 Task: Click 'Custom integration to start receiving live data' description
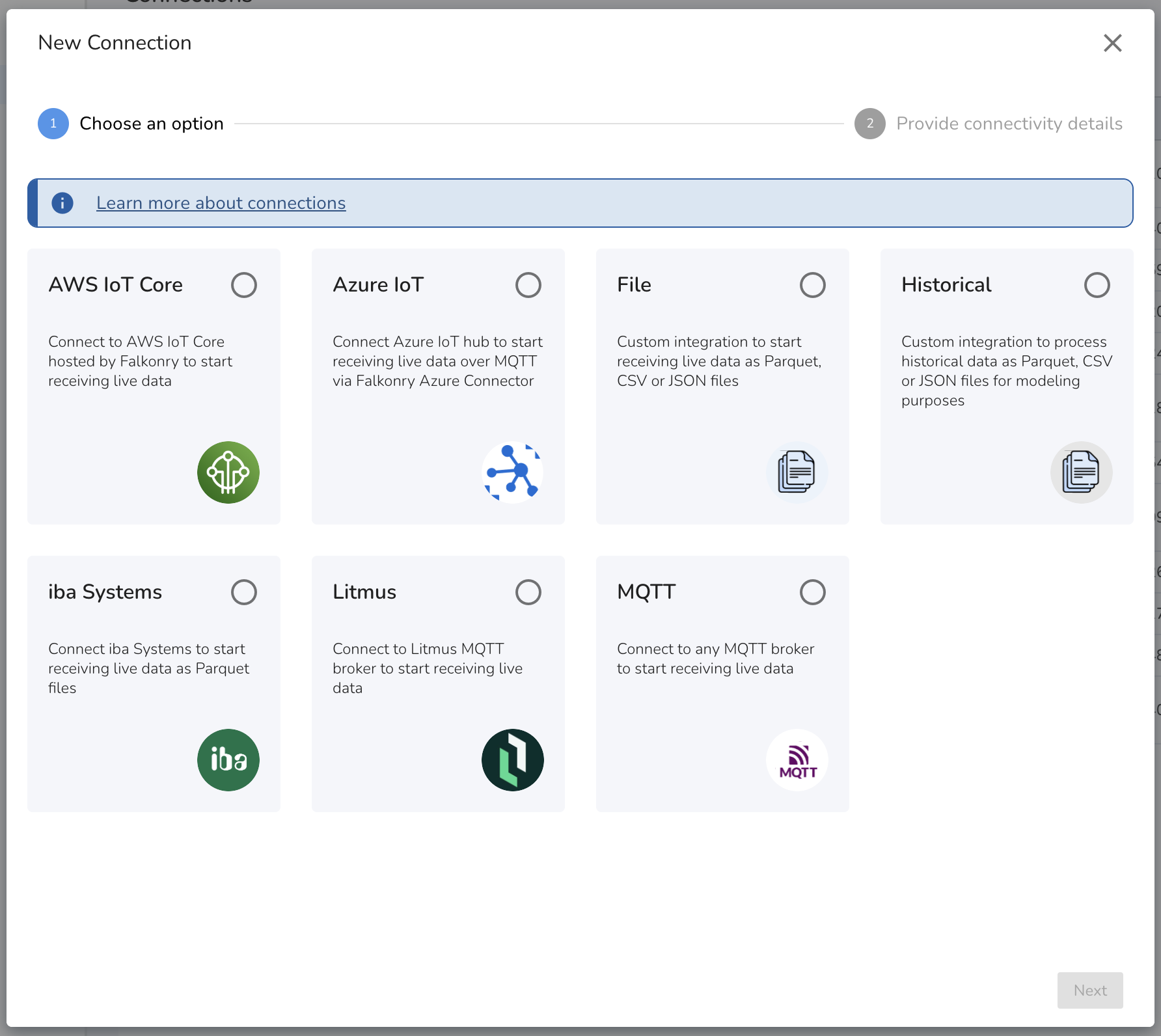pyautogui.click(x=719, y=361)
